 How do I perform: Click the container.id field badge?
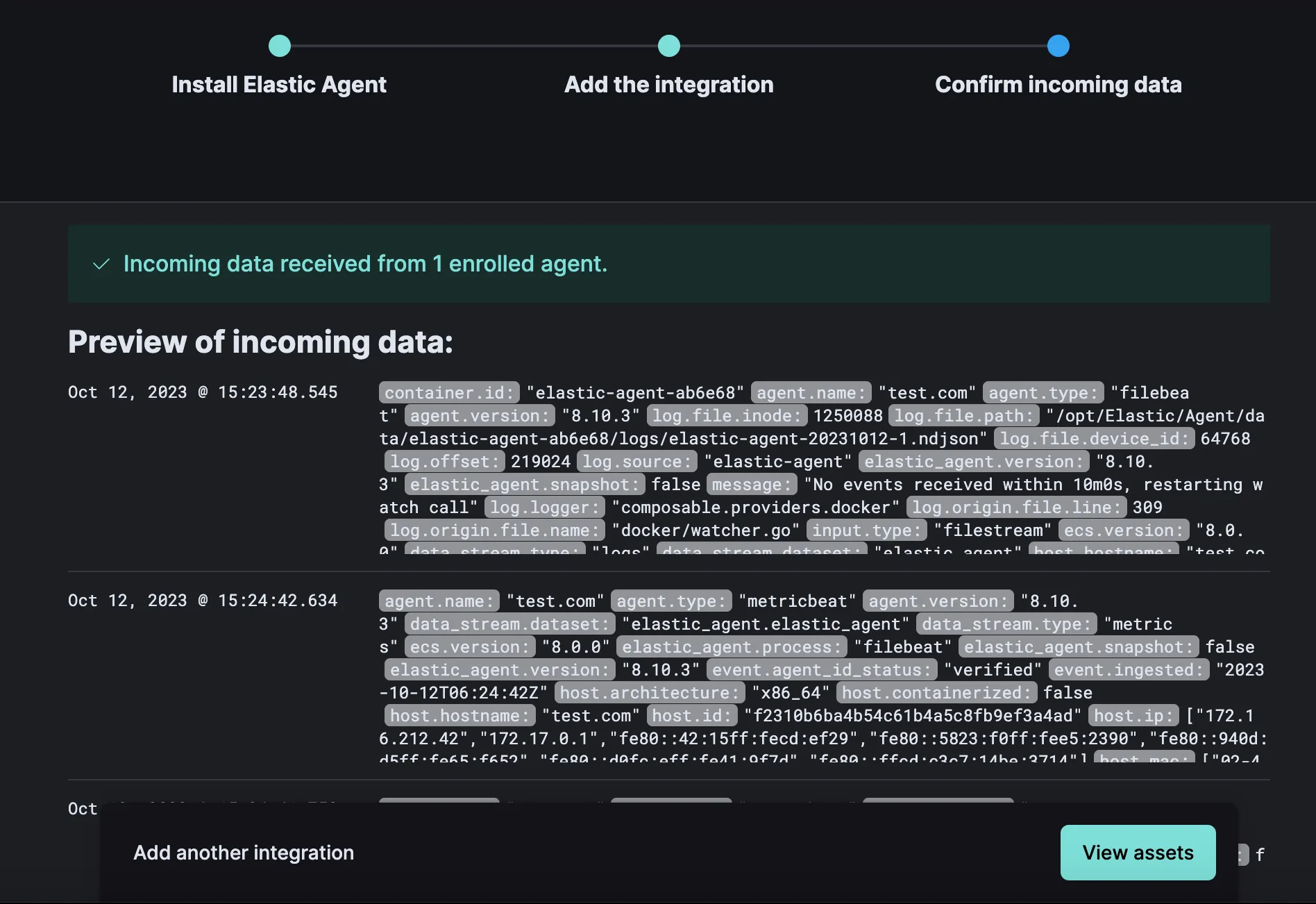(x=449, y=393)
